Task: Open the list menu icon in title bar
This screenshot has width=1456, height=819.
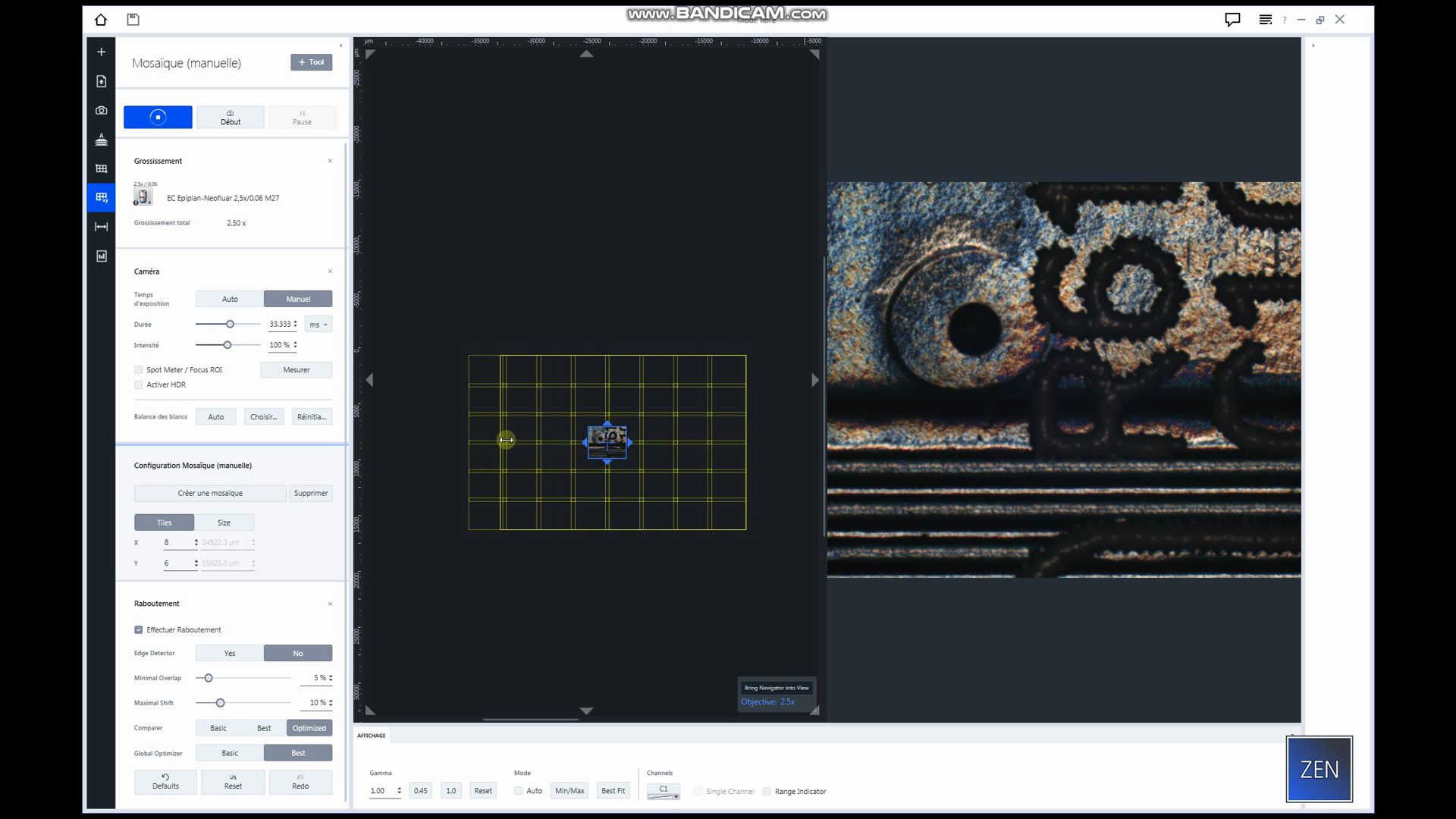Action: click(1265, 20)
